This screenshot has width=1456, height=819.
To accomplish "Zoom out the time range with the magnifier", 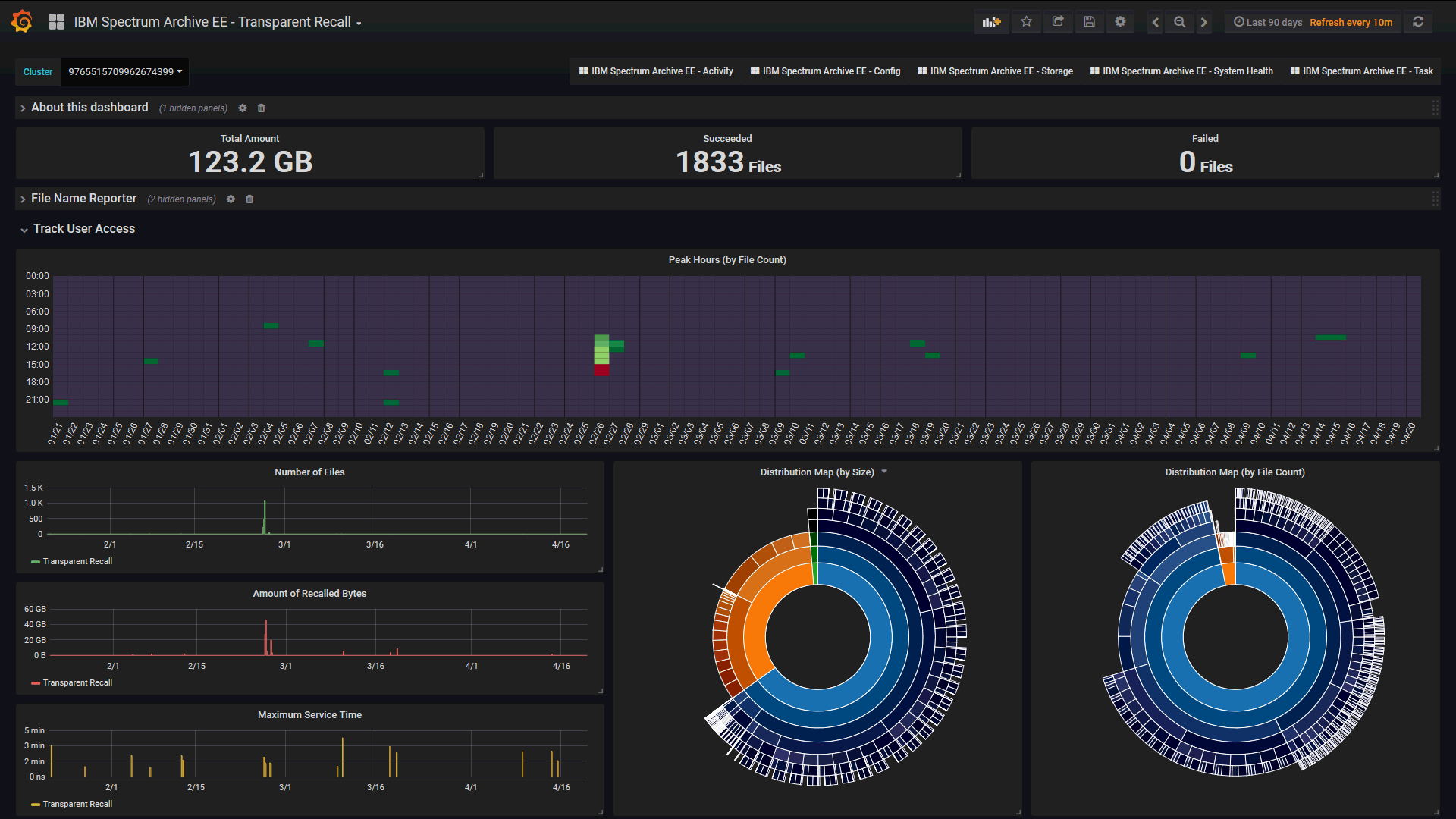I will [1178, 22].
